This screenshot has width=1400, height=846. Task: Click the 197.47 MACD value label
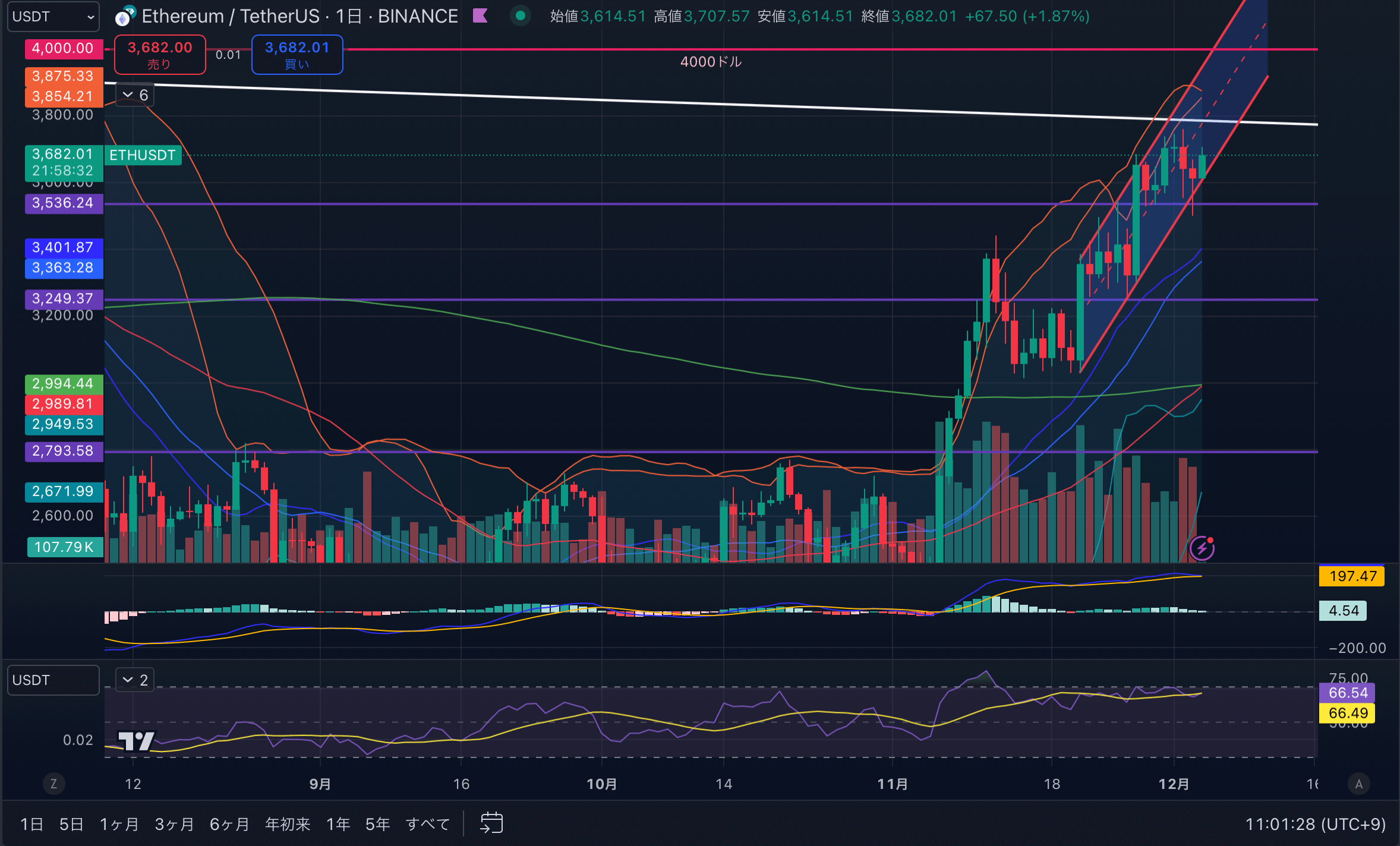point(1352,576)
